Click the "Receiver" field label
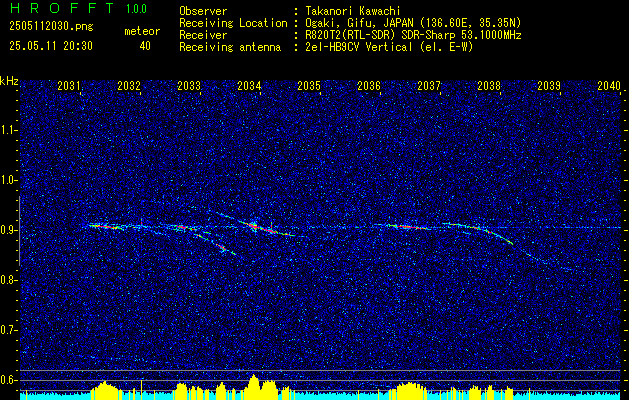The width and height of the screenshot is (629, 400). click(203, 35)
